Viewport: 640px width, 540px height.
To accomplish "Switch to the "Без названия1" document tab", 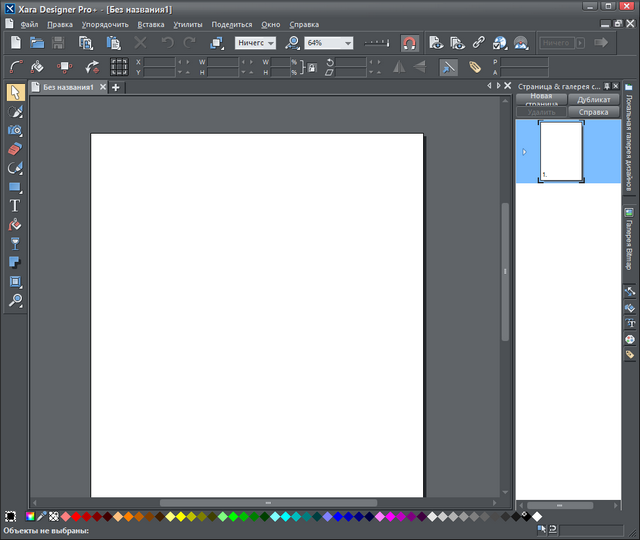I will click(67, 88).
